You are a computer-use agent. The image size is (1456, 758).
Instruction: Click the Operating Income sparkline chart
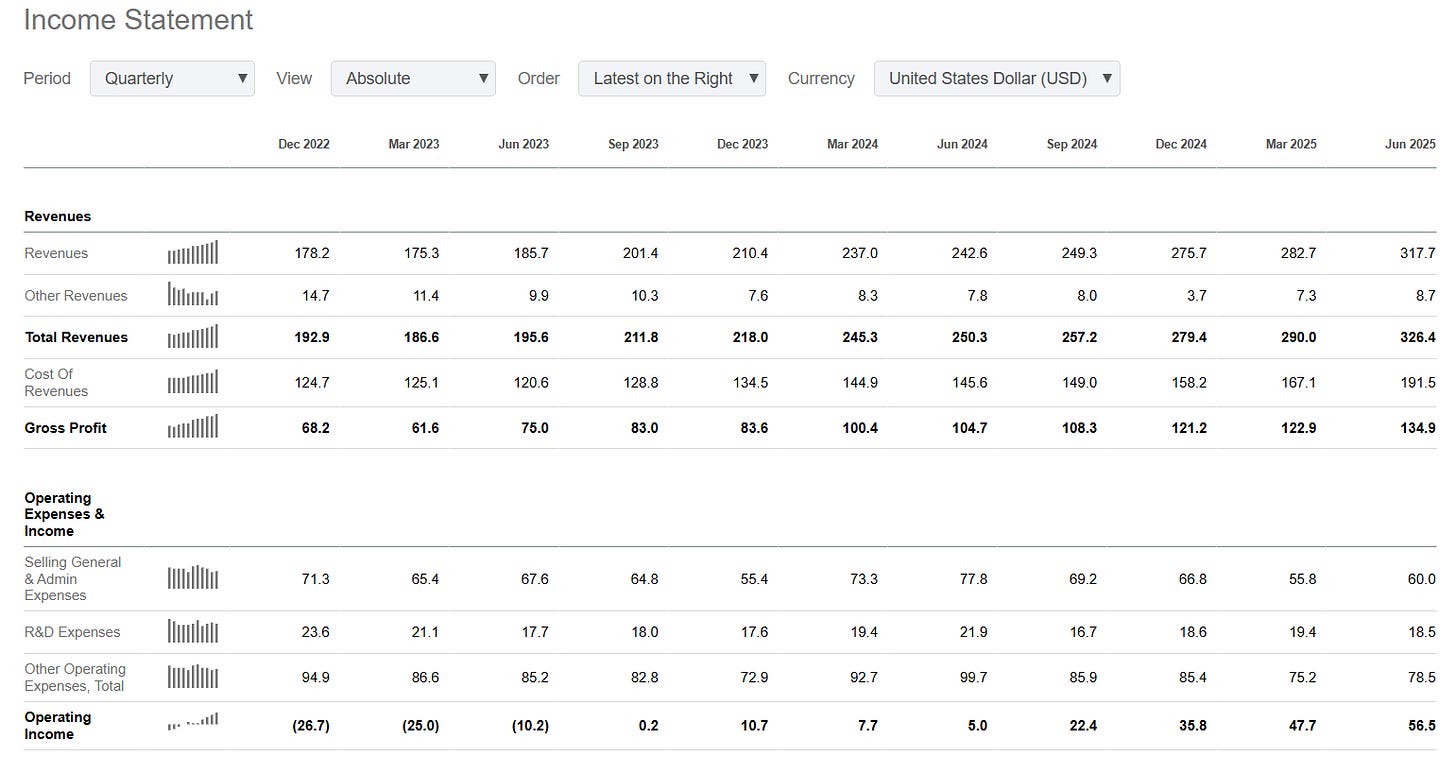[193, 720]
